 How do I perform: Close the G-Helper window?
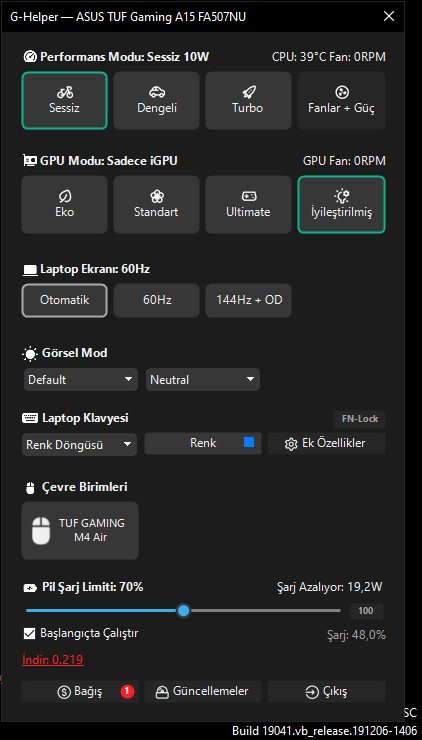[x=389, y=17]
